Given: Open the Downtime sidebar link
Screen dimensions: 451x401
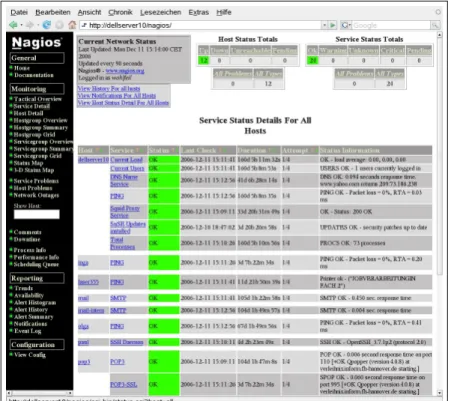Looking at the screenshot, I should coord(27,239).
